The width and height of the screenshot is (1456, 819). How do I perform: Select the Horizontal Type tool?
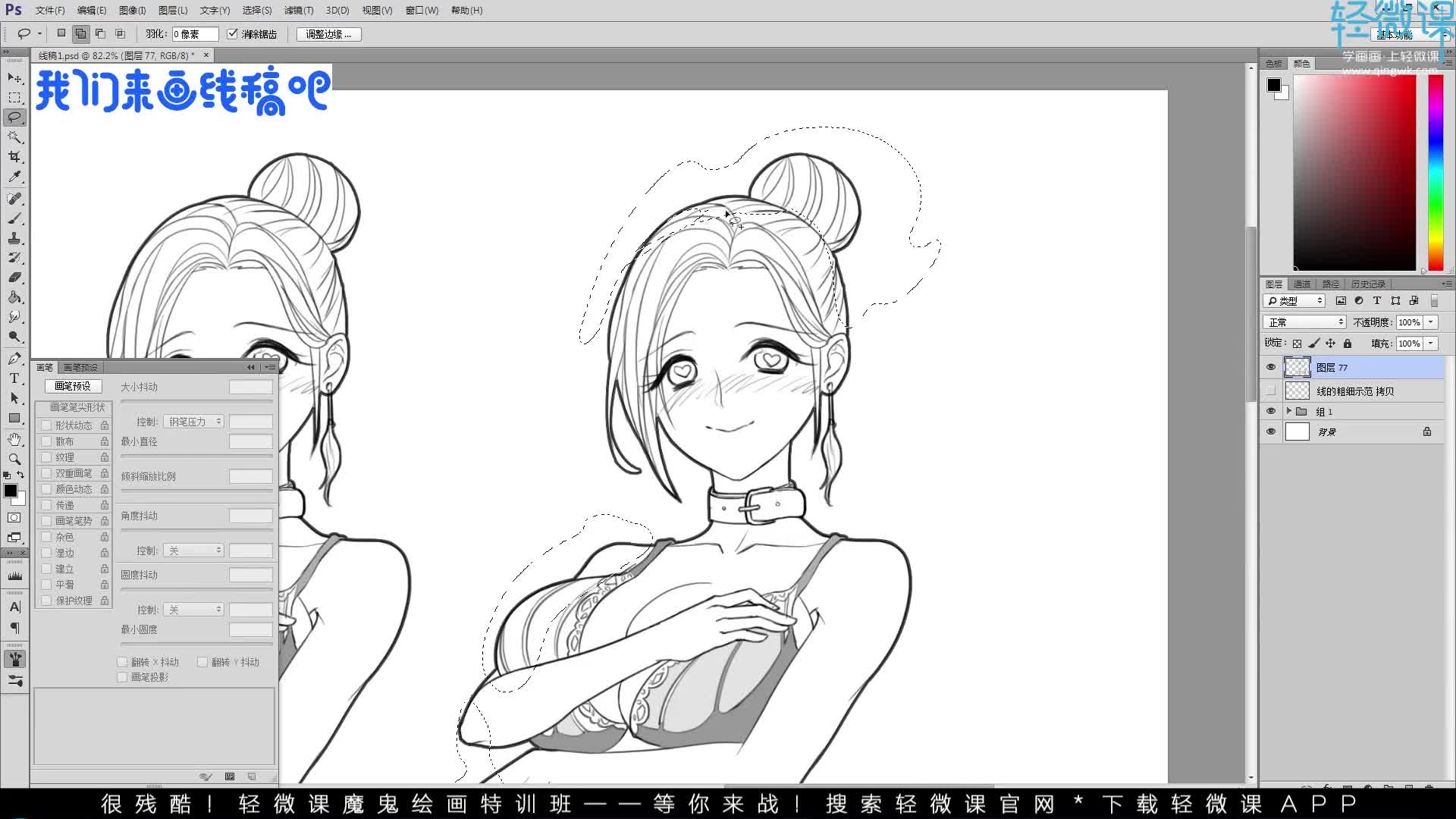14,378
